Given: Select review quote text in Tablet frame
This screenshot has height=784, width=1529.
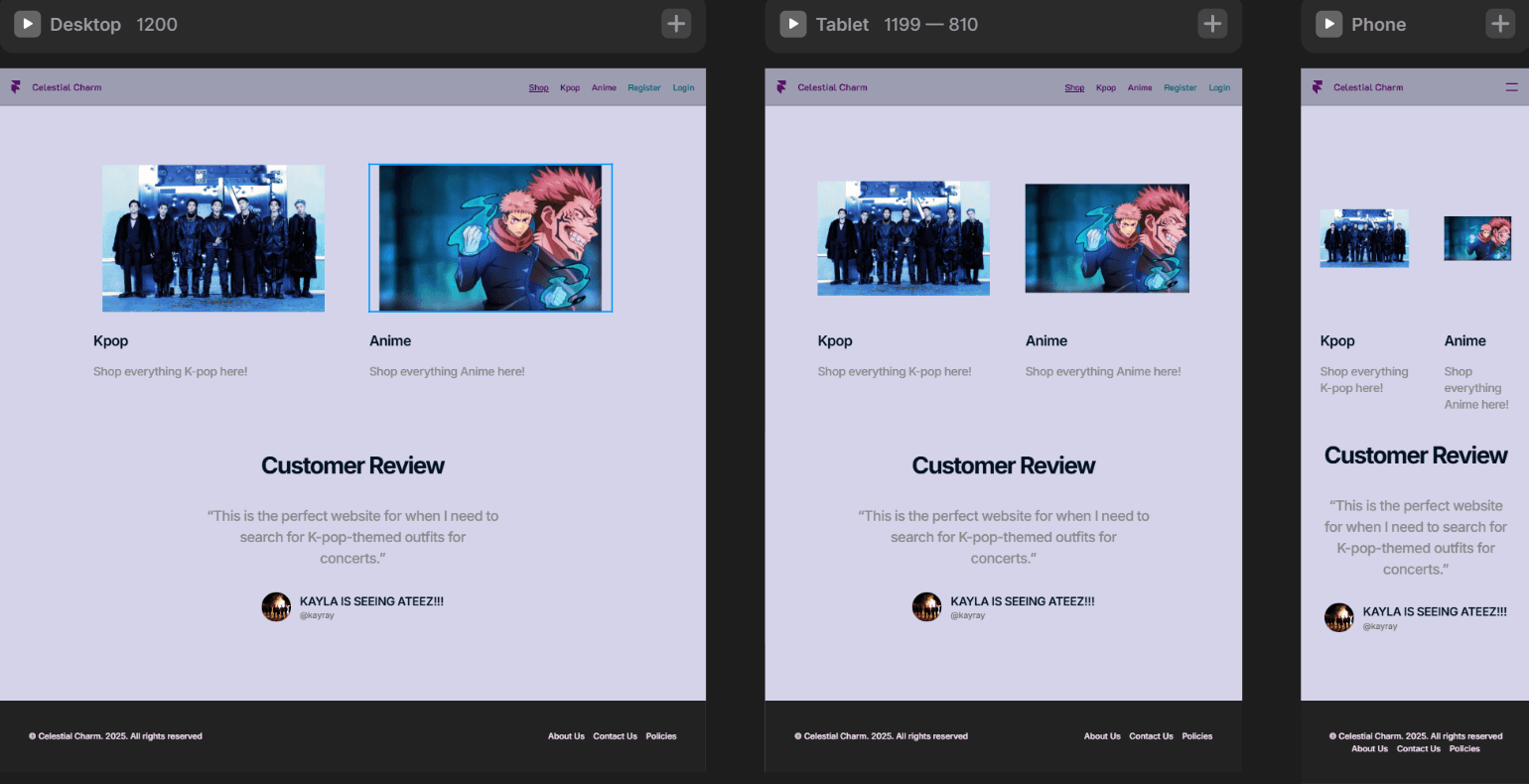Looking at the screenshot, I should 1004,537.
